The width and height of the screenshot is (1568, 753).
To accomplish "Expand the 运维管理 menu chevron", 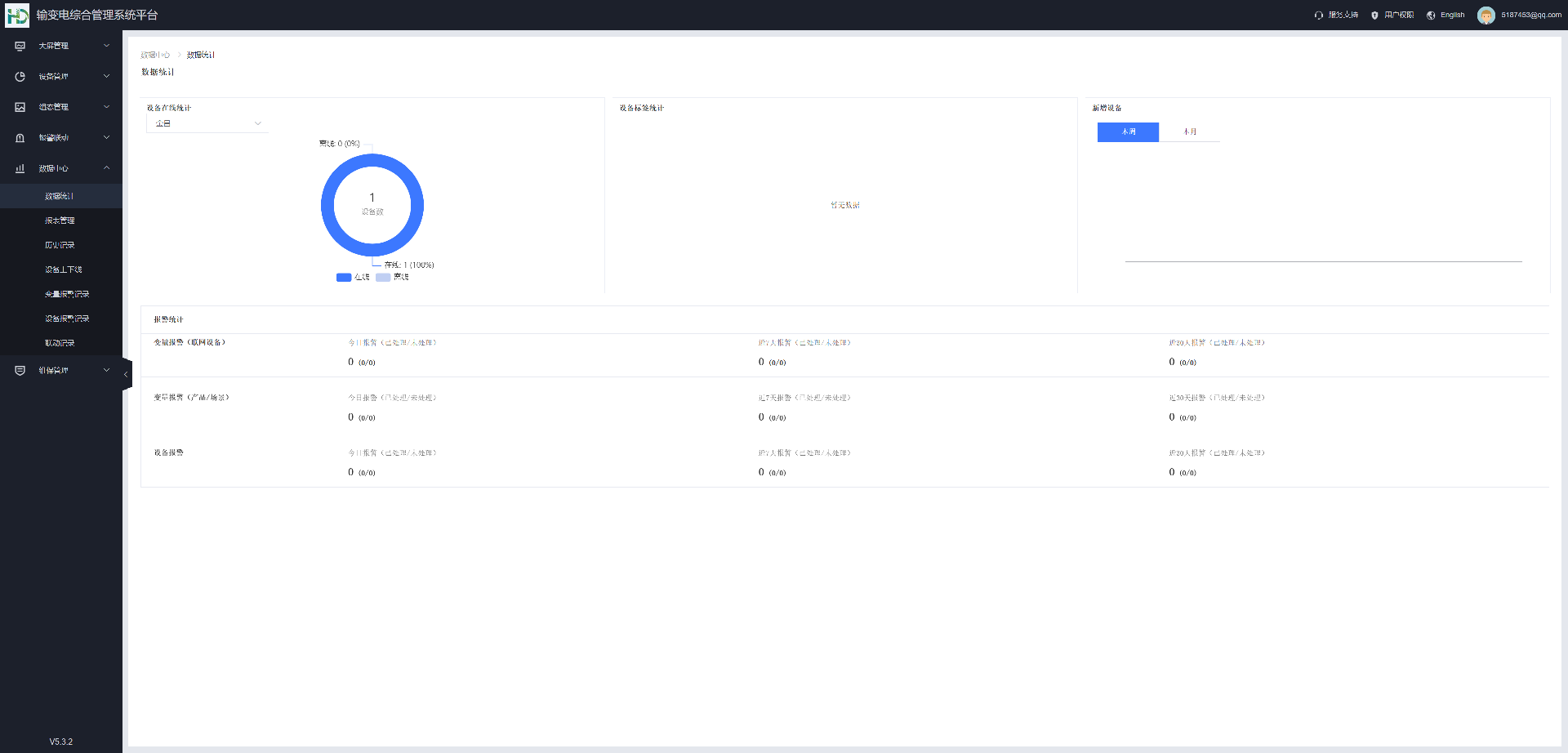I will pos(106,370).
